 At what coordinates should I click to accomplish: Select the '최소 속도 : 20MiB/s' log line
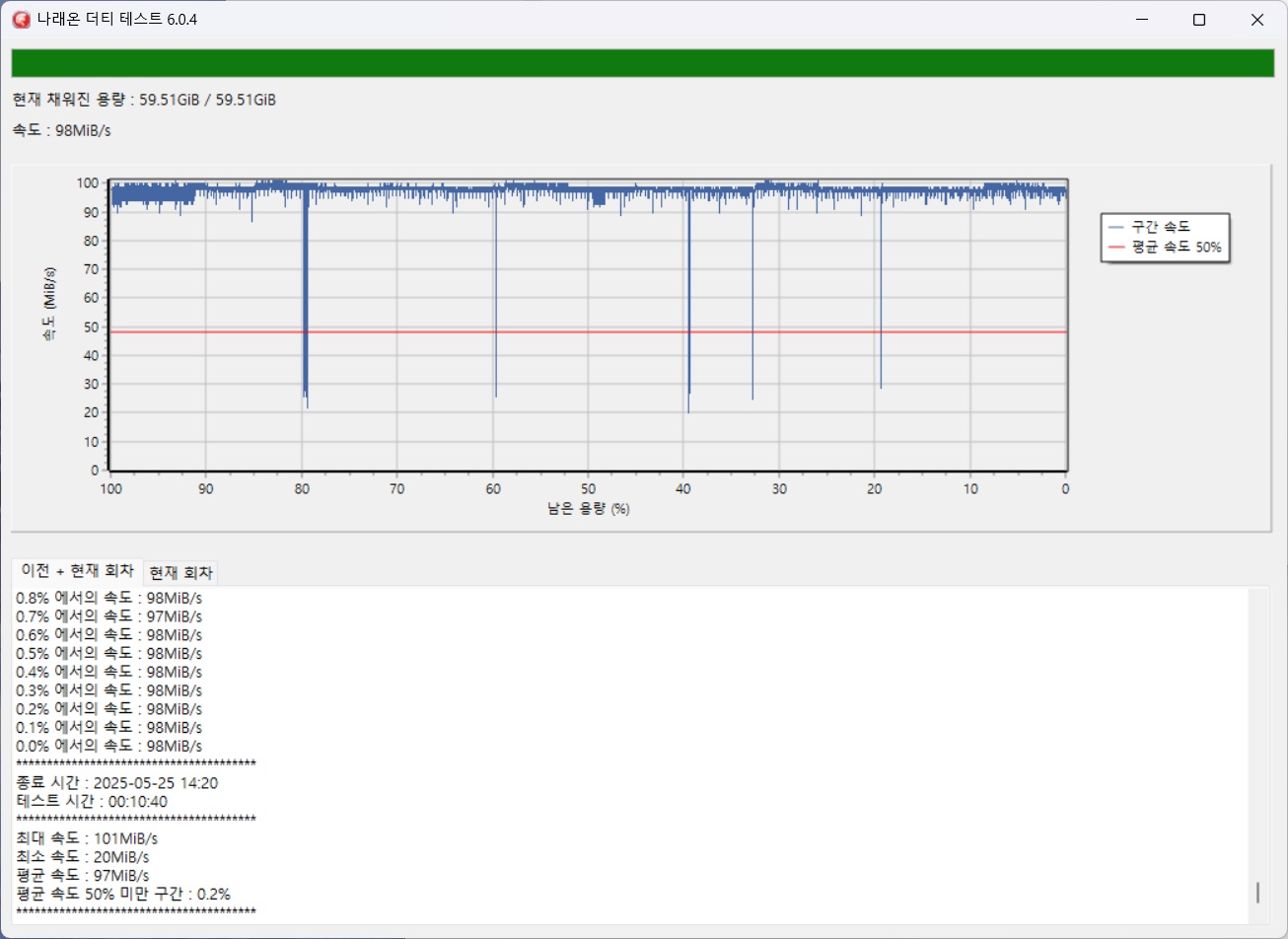pyautogui.click(x=83, y=857)
